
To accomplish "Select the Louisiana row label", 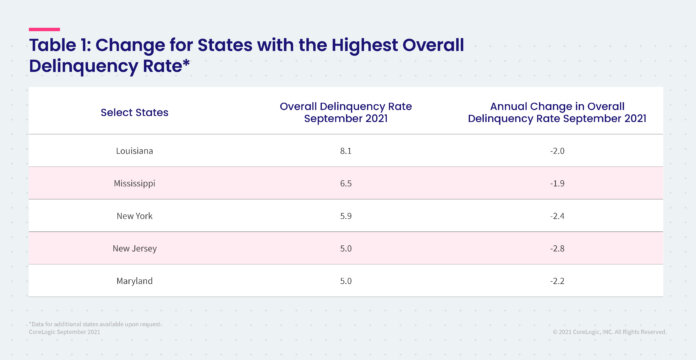I will click(134, 151).
